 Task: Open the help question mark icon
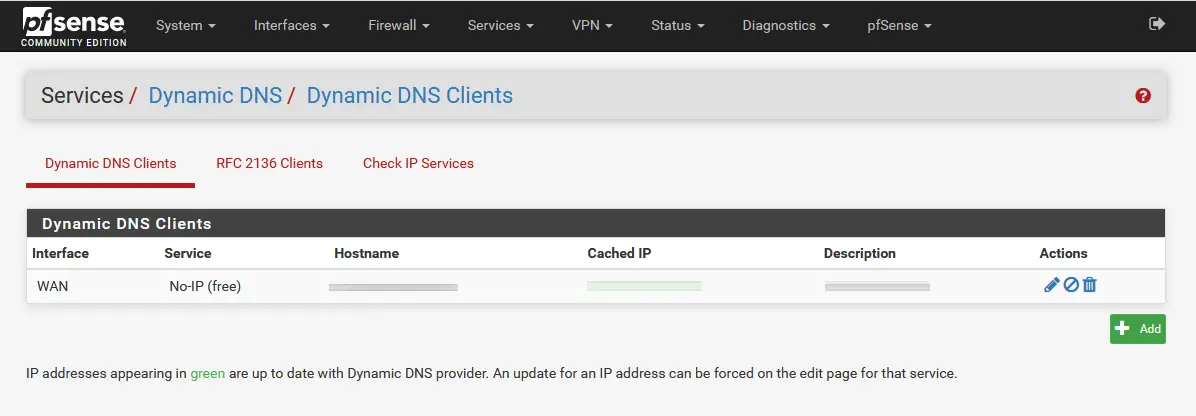pyautogui.click(x=1143, y=96)
